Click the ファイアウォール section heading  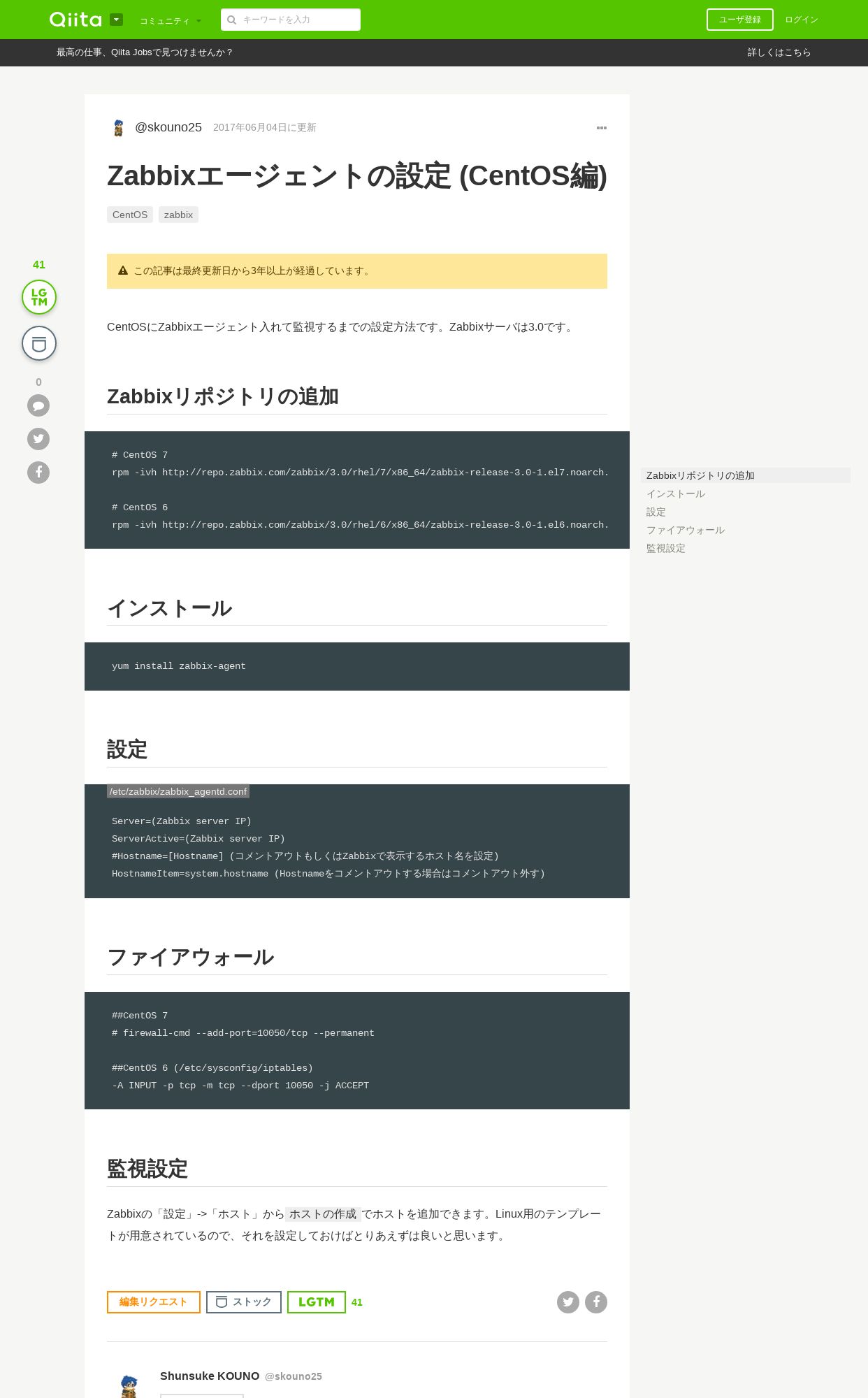191,957
